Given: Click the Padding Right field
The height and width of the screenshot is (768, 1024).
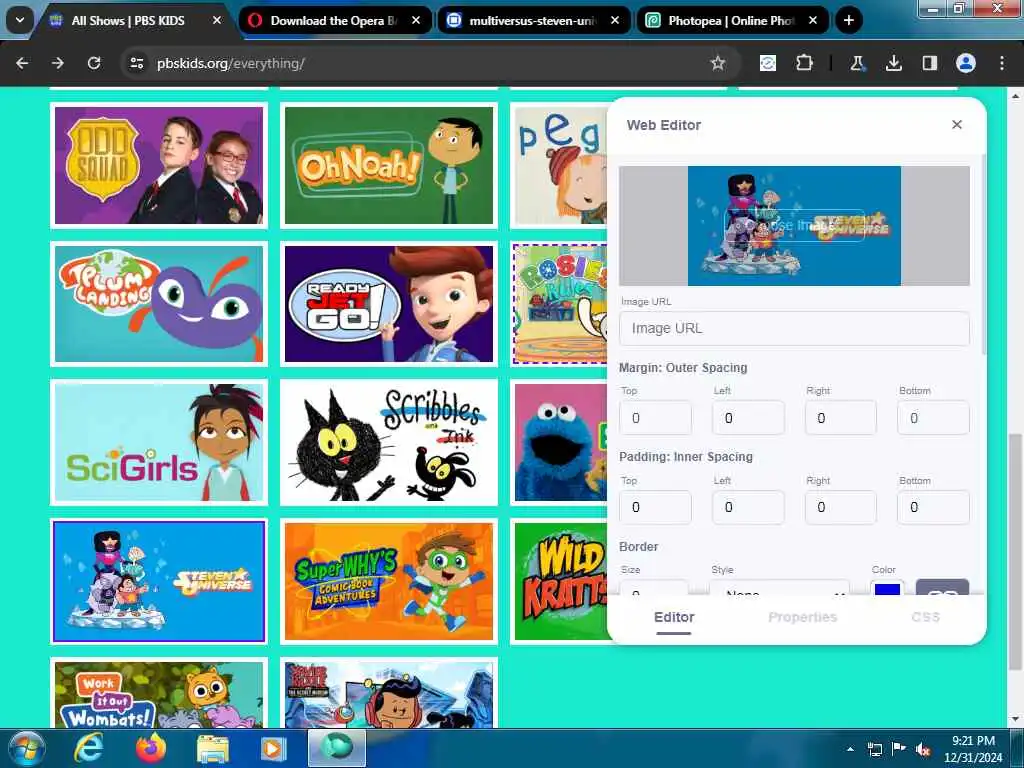Looking at the screenshot, I should click(840, 507).
